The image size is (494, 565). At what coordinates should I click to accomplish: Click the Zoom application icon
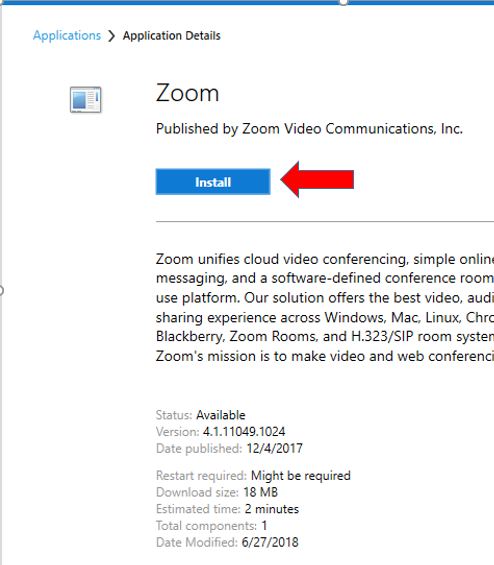[x=85, y=99]
